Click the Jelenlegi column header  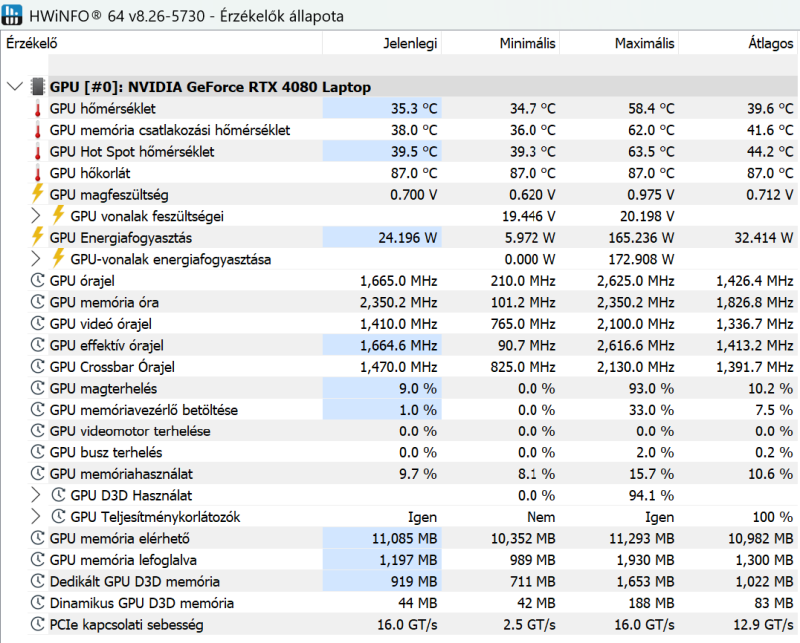click(382, 43)
